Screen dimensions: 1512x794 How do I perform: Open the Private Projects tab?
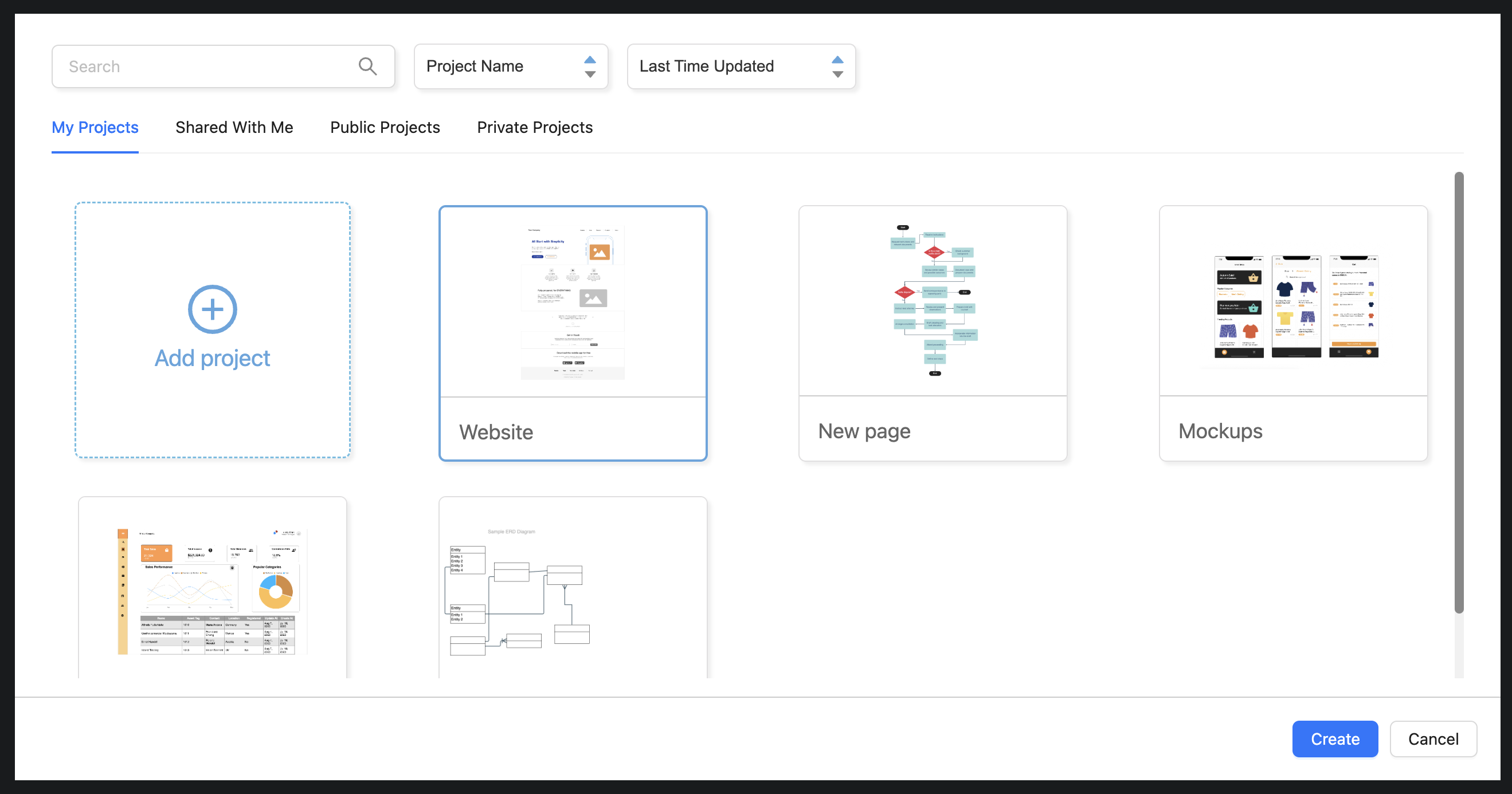(x=535, y=127)
